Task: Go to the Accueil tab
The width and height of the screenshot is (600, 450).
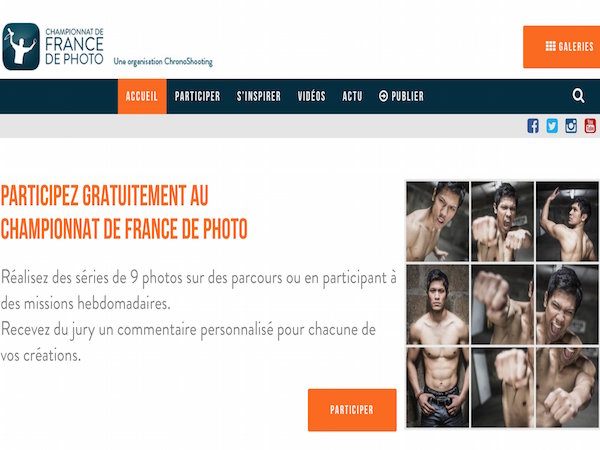Action: tap(142, 96)
